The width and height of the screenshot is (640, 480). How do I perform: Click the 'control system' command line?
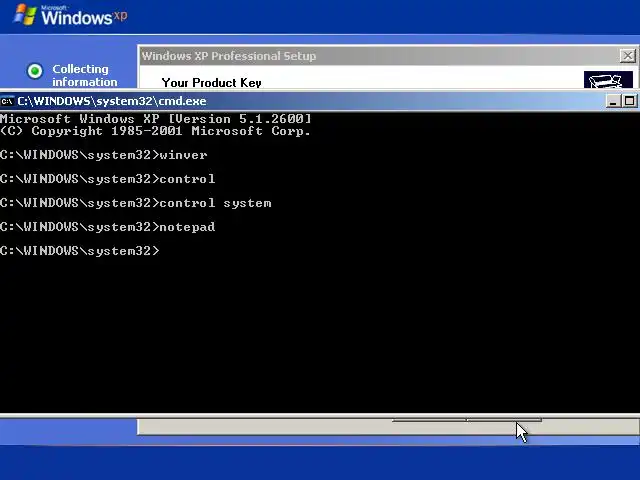click(136, 203)
